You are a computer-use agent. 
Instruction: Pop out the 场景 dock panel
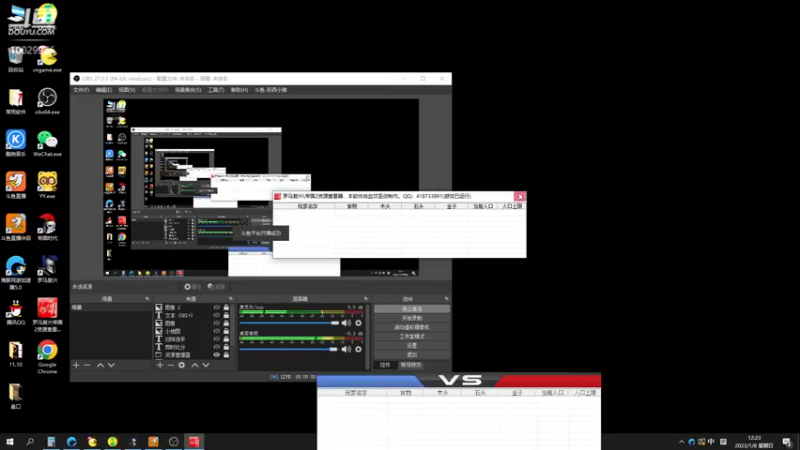147,299
